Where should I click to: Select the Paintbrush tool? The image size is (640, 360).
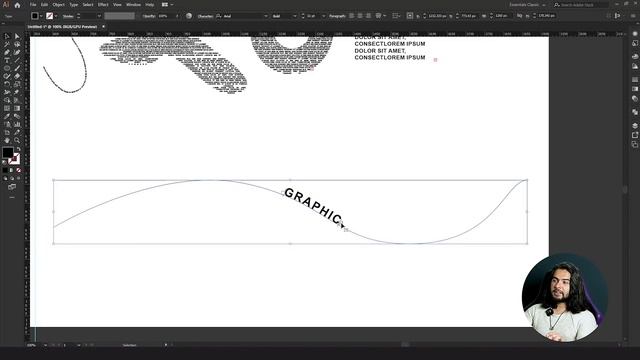click(17, 68)
